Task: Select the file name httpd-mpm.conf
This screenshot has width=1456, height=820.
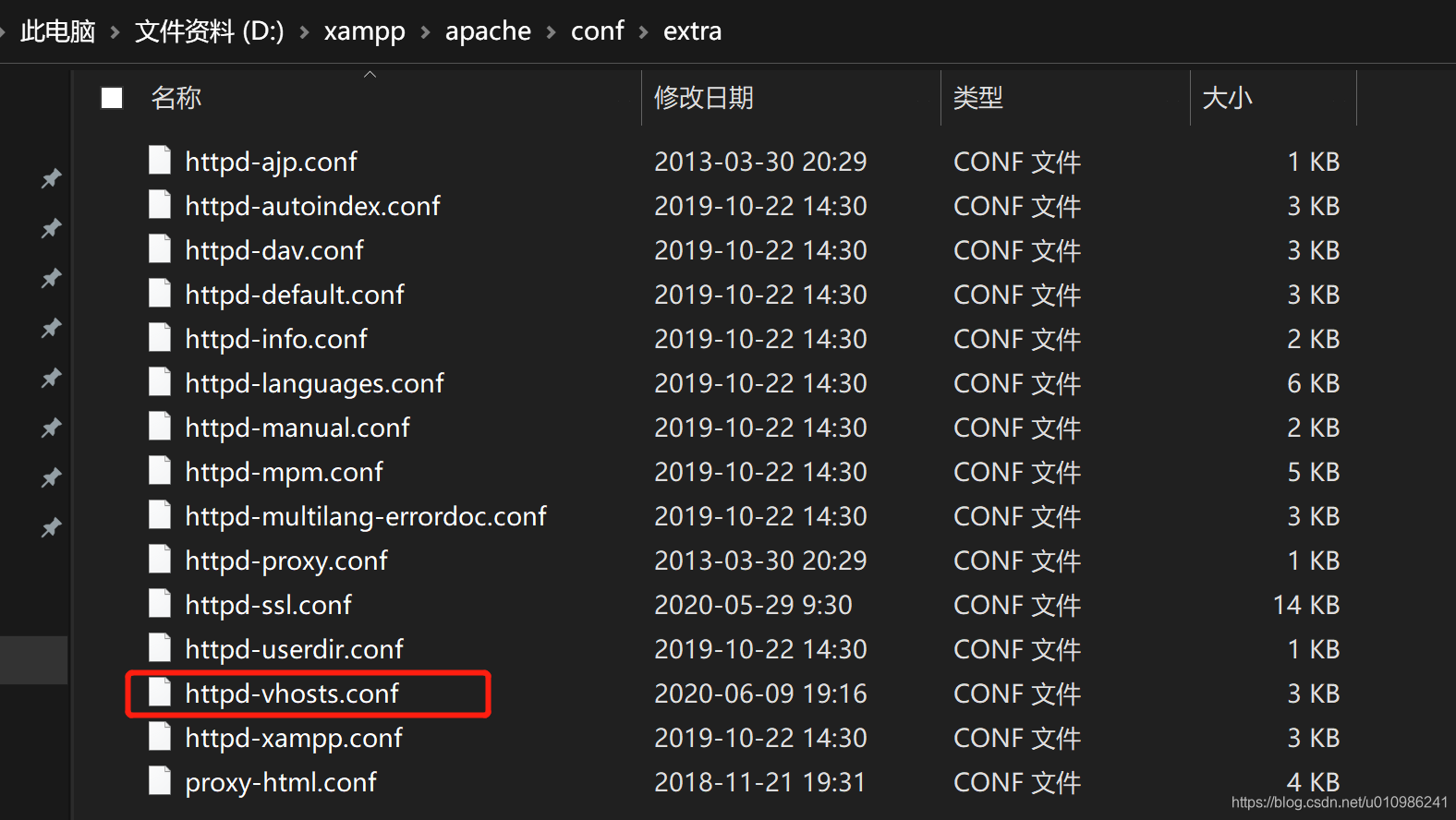Action: [284, 472]
